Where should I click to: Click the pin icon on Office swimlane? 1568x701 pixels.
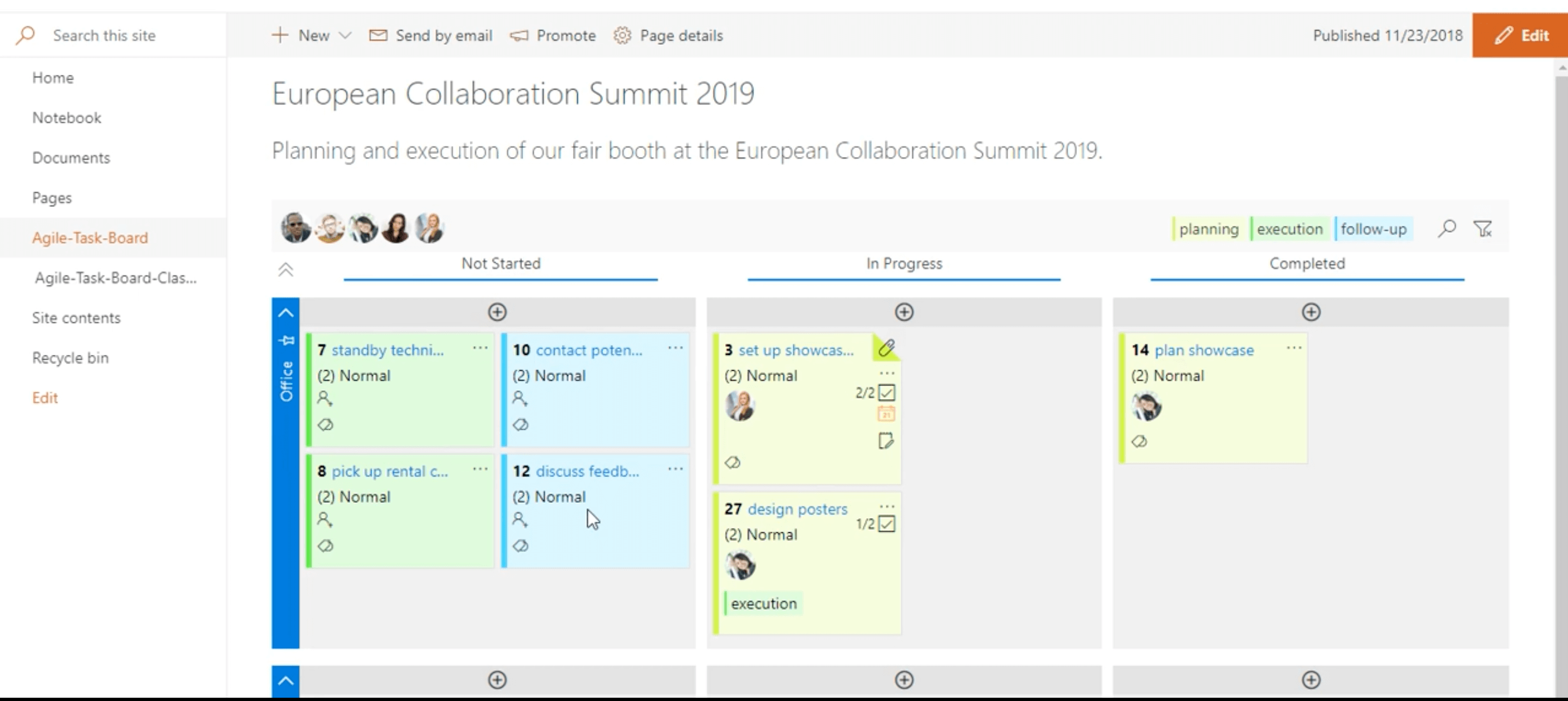pyautogui.click(x=286, y=340)
